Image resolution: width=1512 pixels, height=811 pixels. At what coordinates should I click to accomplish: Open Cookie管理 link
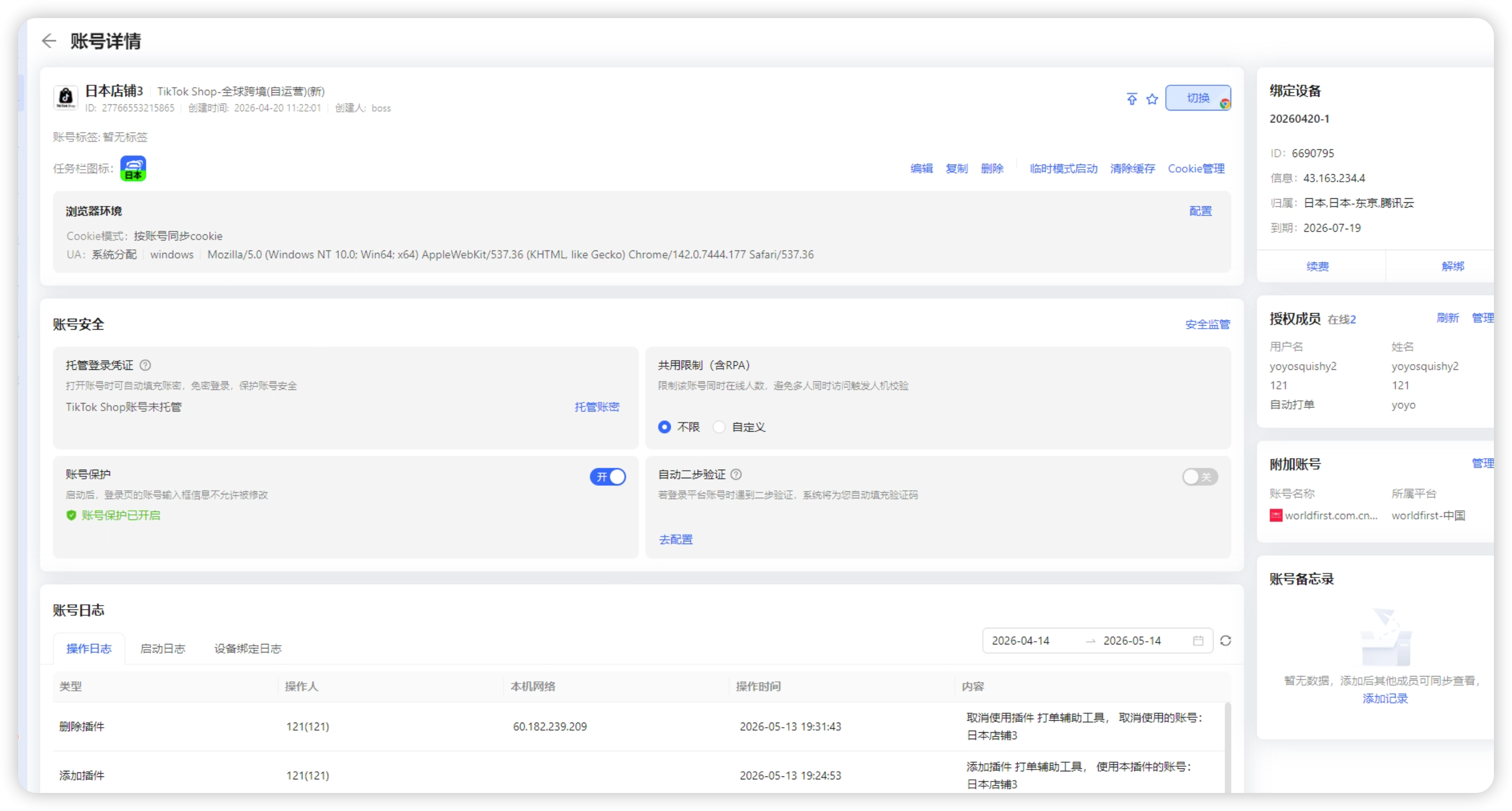(1196, 169)
